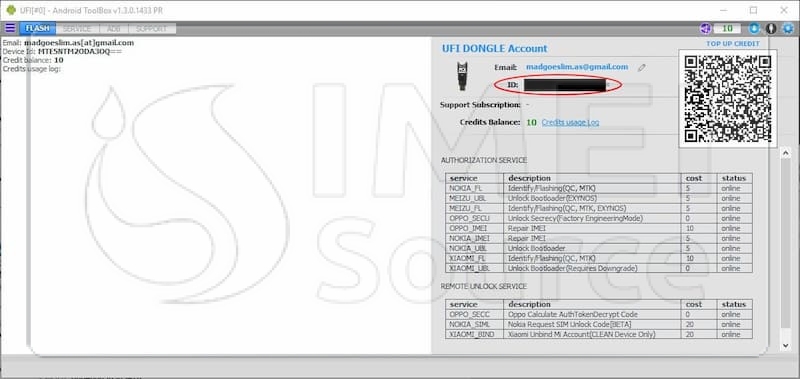Open the ADB tab
This screenshot has height=379, width=800.
point(114,29)
